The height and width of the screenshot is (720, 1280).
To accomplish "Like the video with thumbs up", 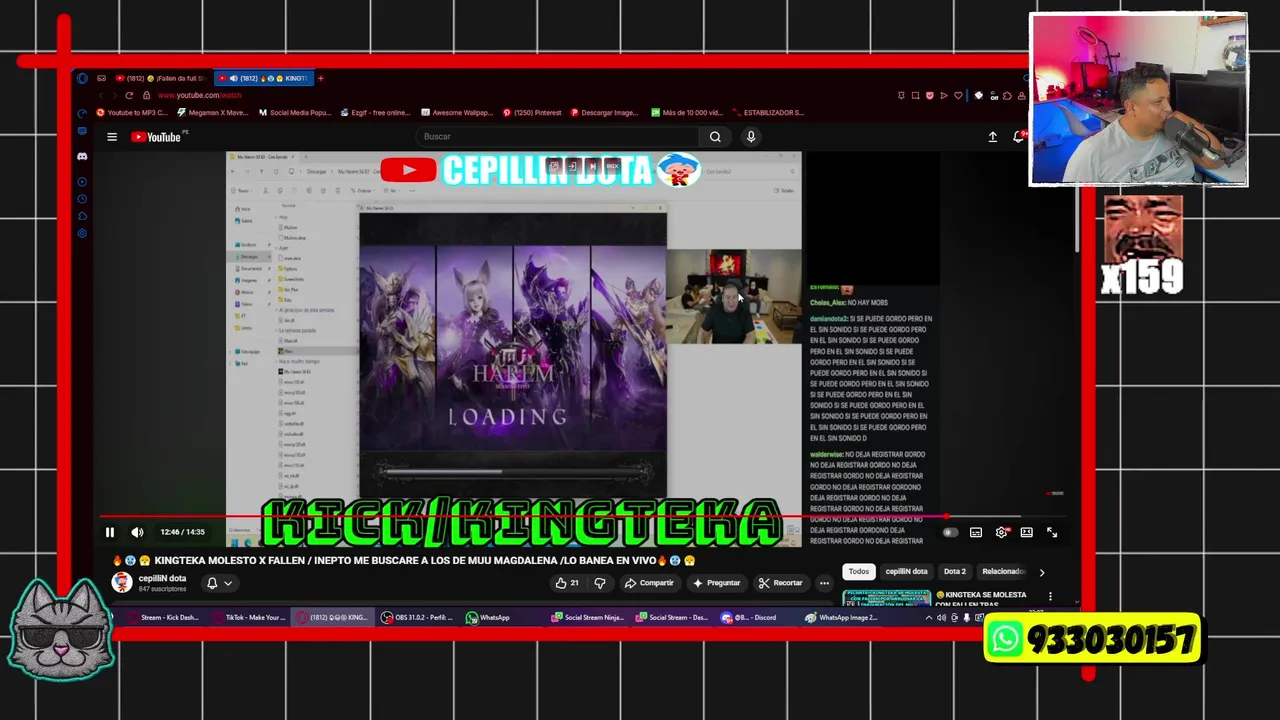I will pos(567,583).
